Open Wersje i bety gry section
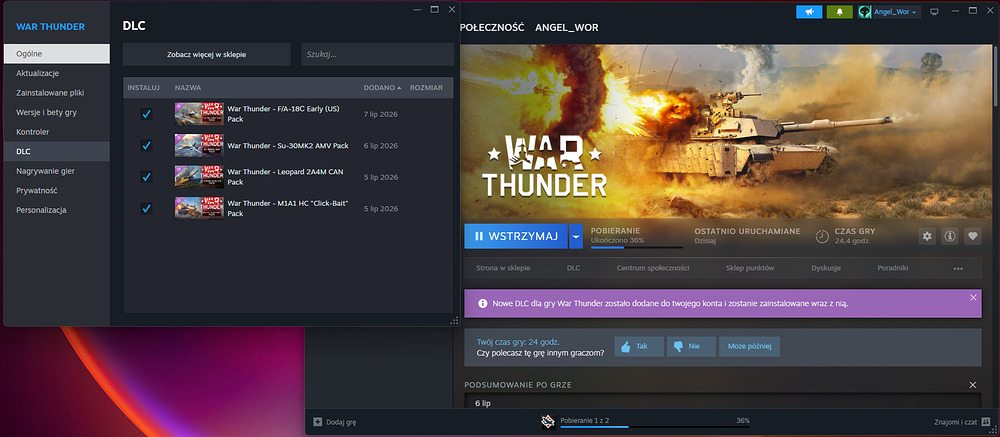Viewport: 1000px width, 437px height. [57, 112]
